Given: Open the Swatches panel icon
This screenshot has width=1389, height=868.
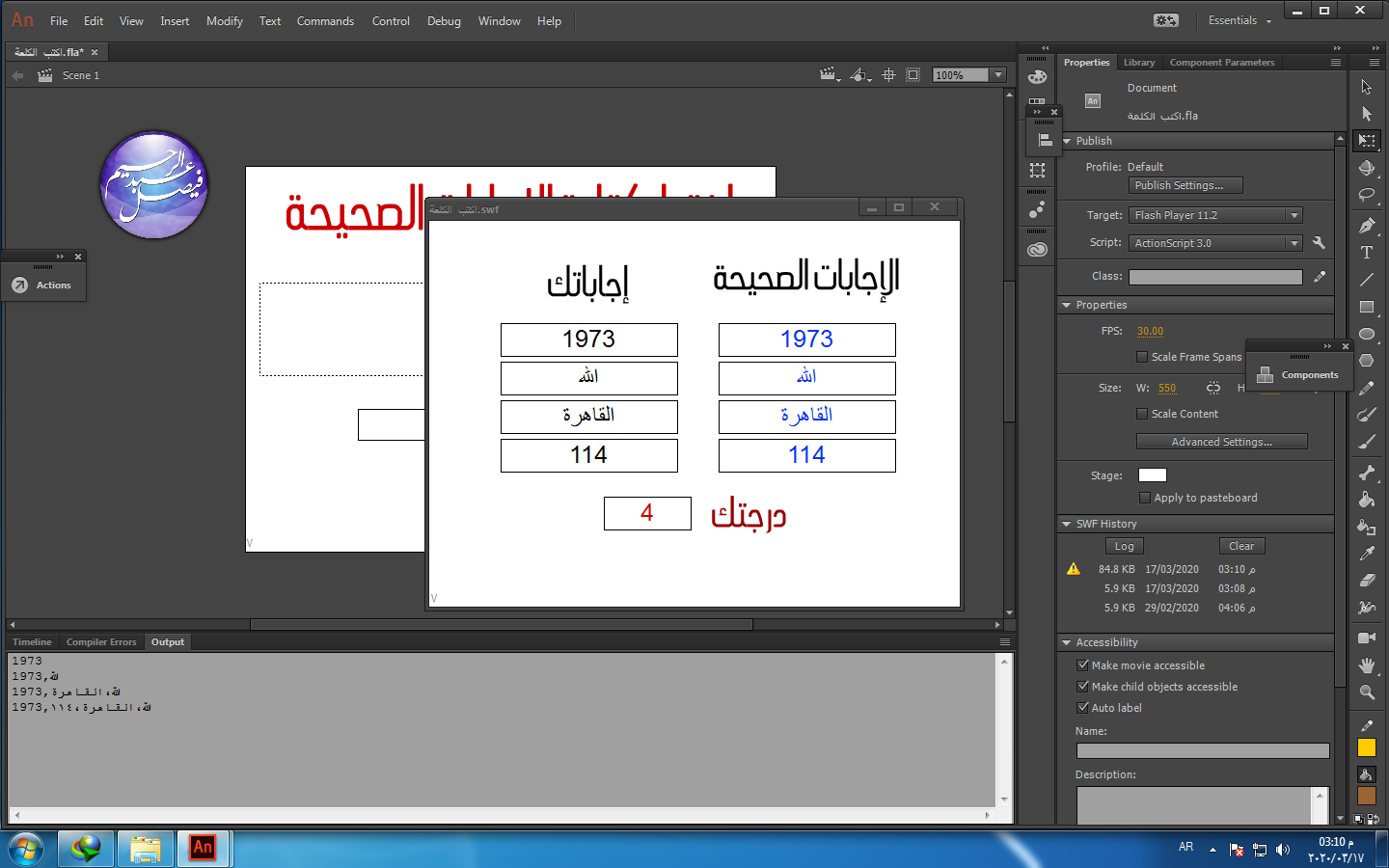Looking at the screenshot, I should tap(1038, 100).
